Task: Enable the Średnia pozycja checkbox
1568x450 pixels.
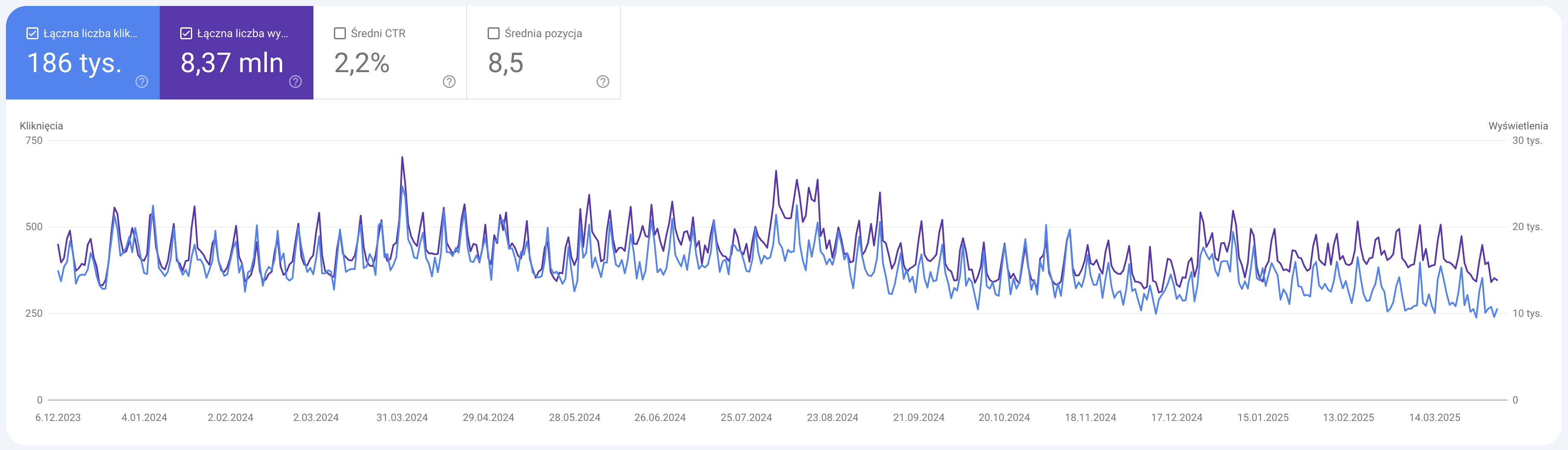Action: tap(494, 33)
